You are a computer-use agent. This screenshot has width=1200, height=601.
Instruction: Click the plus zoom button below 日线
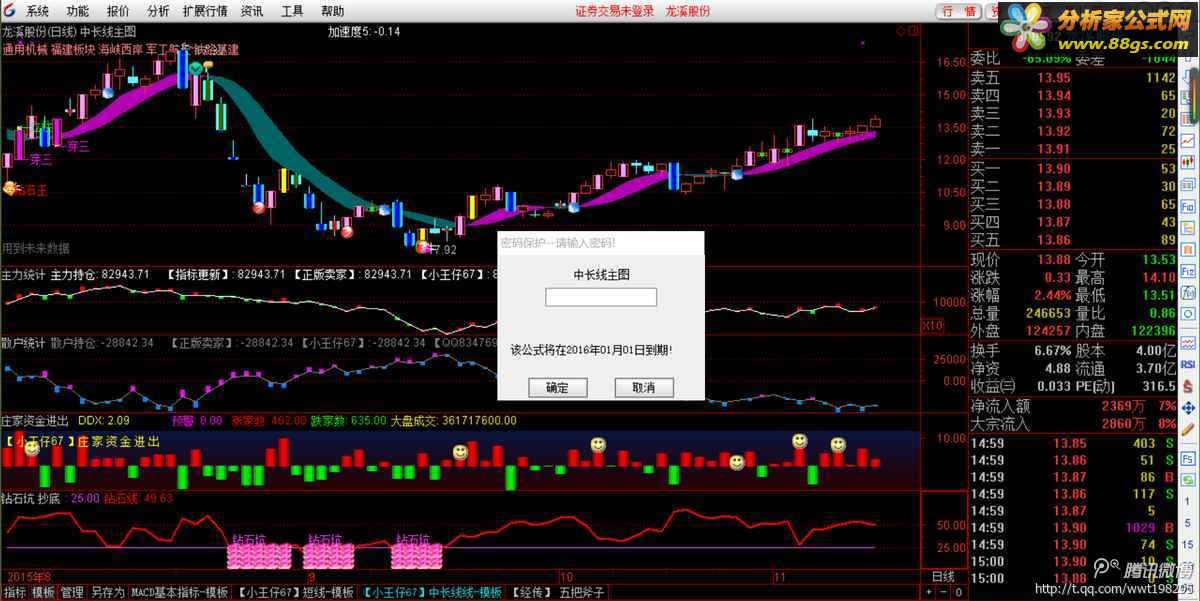click(x=929, y=592)
